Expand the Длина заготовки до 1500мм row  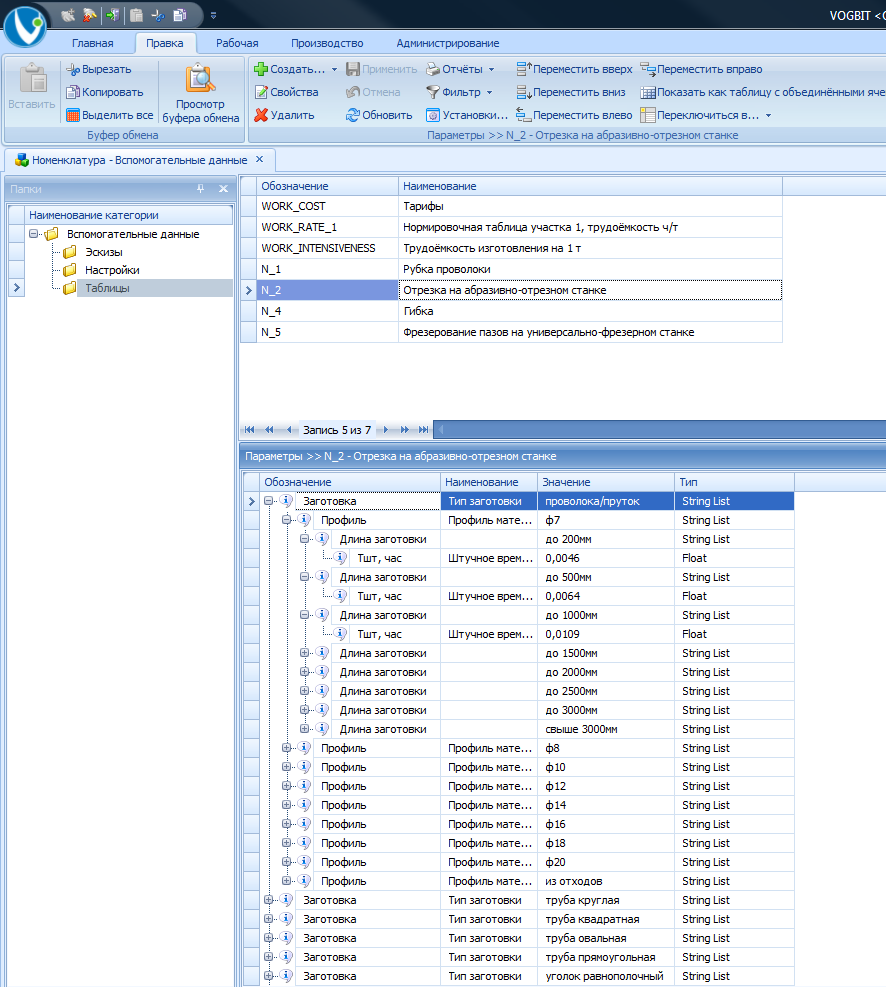pyautogui.click(x=305, y=653)
